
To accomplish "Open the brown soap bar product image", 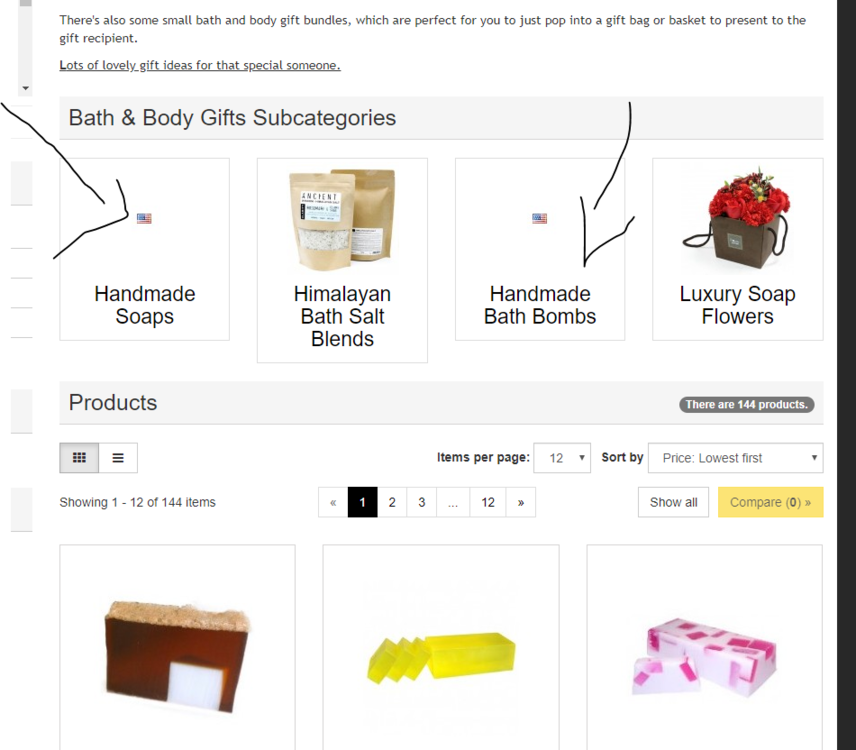I will point(177,657).
